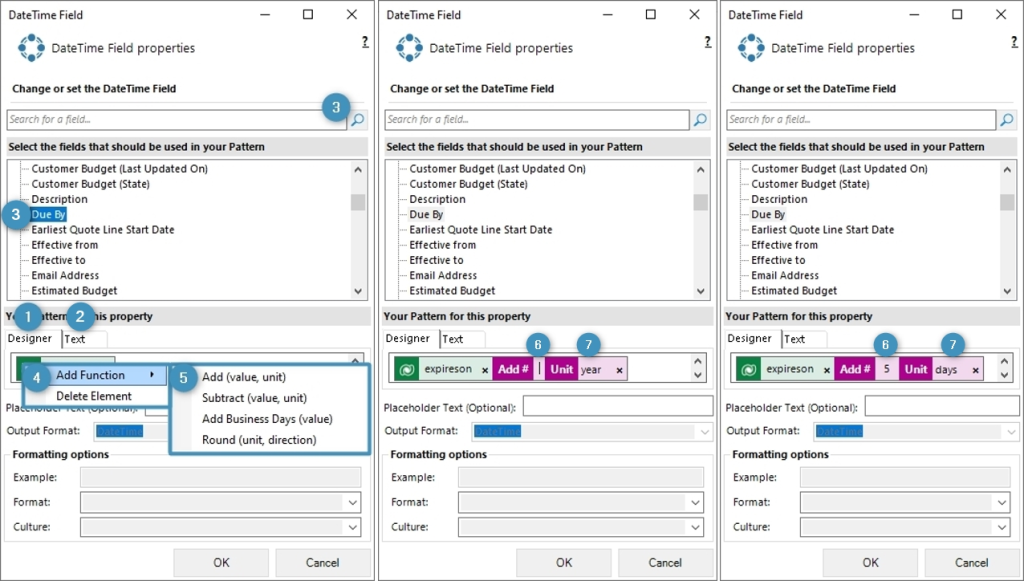
Task: Select Delete Element in the context menu
Action: [94, 396]
